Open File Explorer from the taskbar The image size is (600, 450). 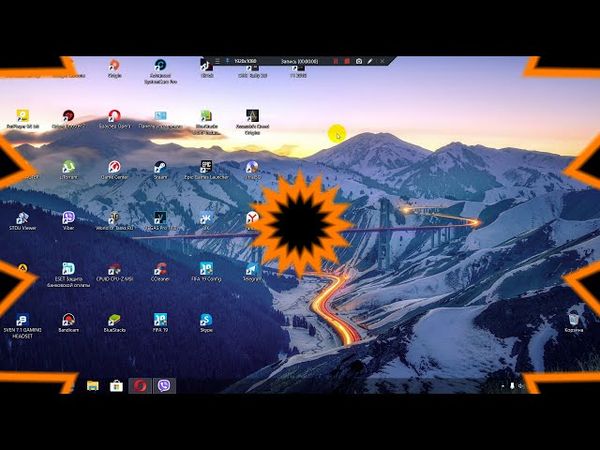pos(92,385)
